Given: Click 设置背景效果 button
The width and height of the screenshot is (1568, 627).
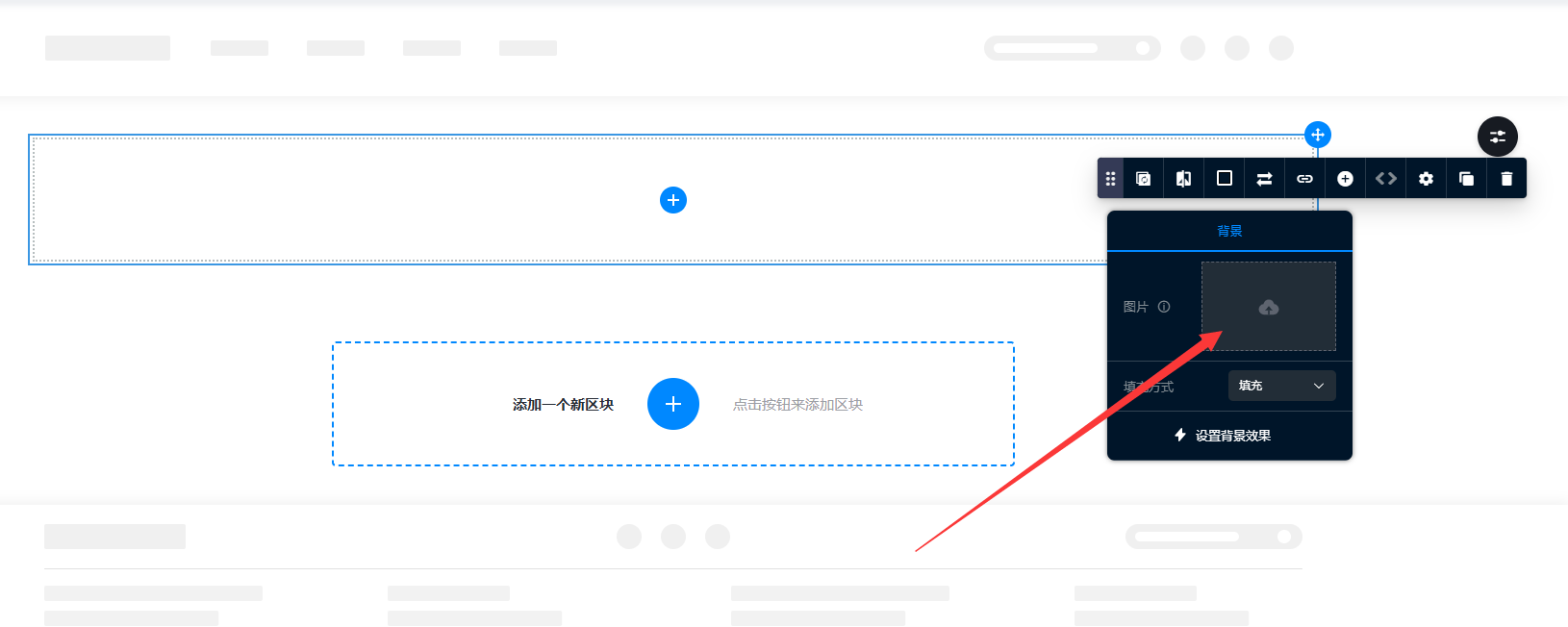Looking at the screenshot, I should click(x=1223, y=436).
